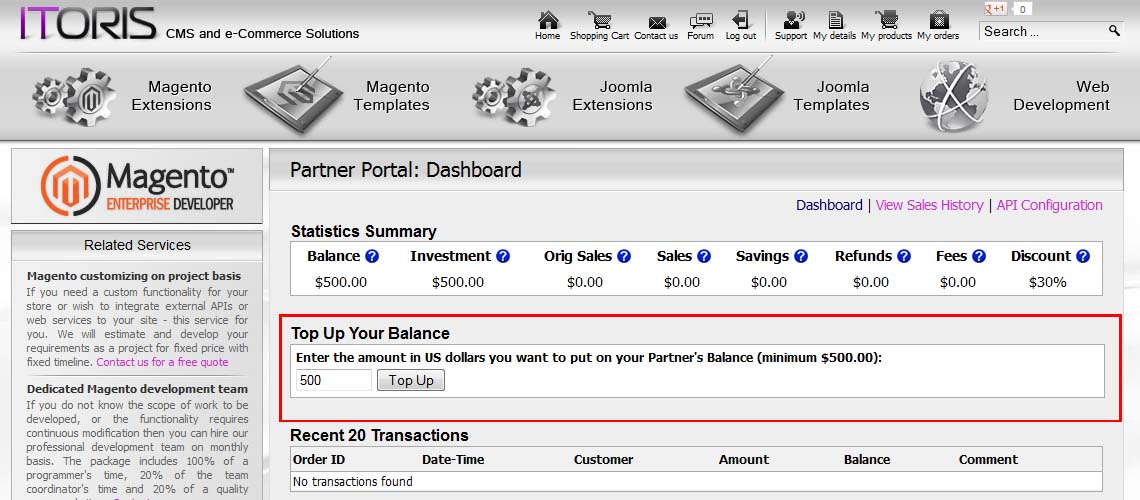Open the Forum speech bubble icon
1140x500 pixels.
coord(701,20)
